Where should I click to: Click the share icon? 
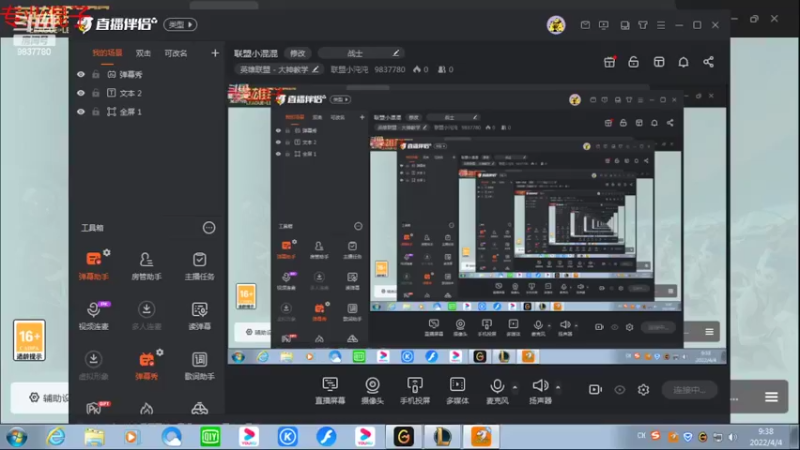click(708, 62)
